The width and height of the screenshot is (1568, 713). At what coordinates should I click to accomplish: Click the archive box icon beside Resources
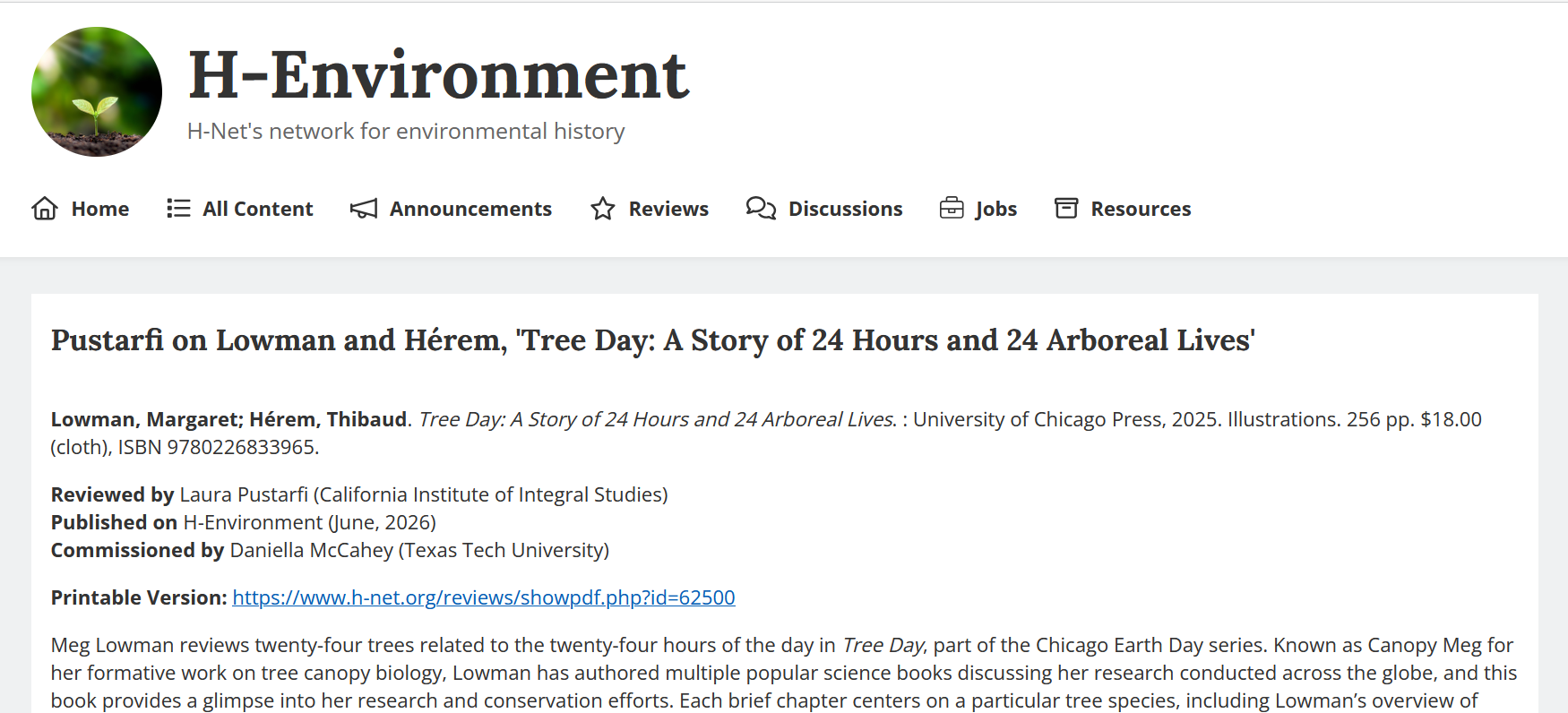coord(1066,209)
